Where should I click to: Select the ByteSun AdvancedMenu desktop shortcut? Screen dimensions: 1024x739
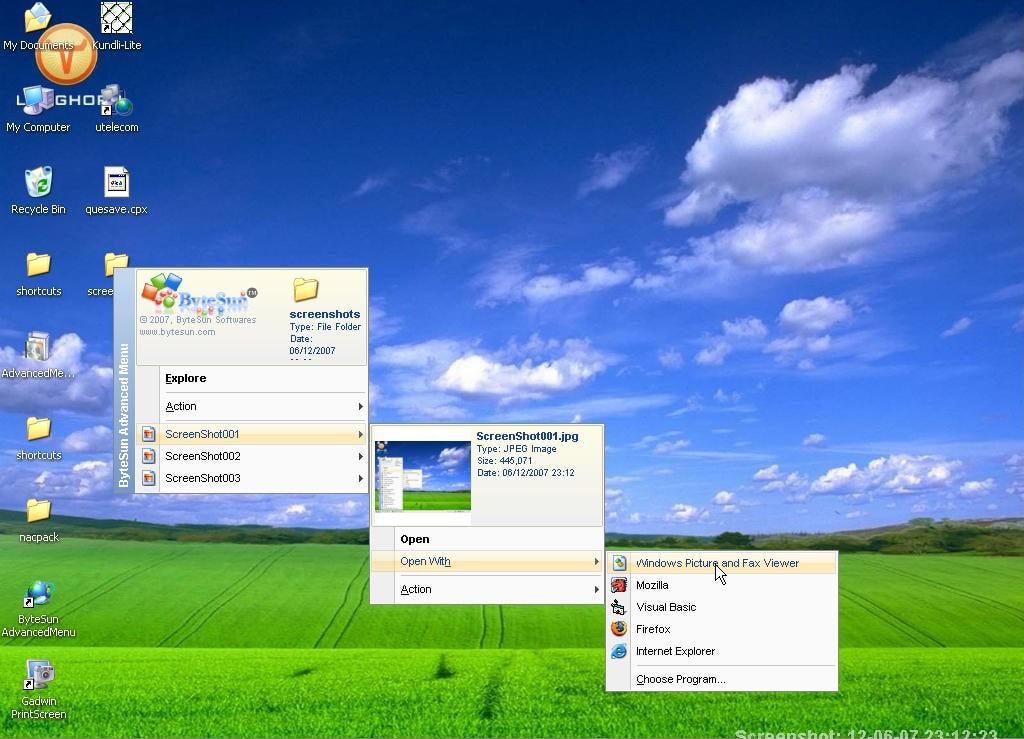38,596
